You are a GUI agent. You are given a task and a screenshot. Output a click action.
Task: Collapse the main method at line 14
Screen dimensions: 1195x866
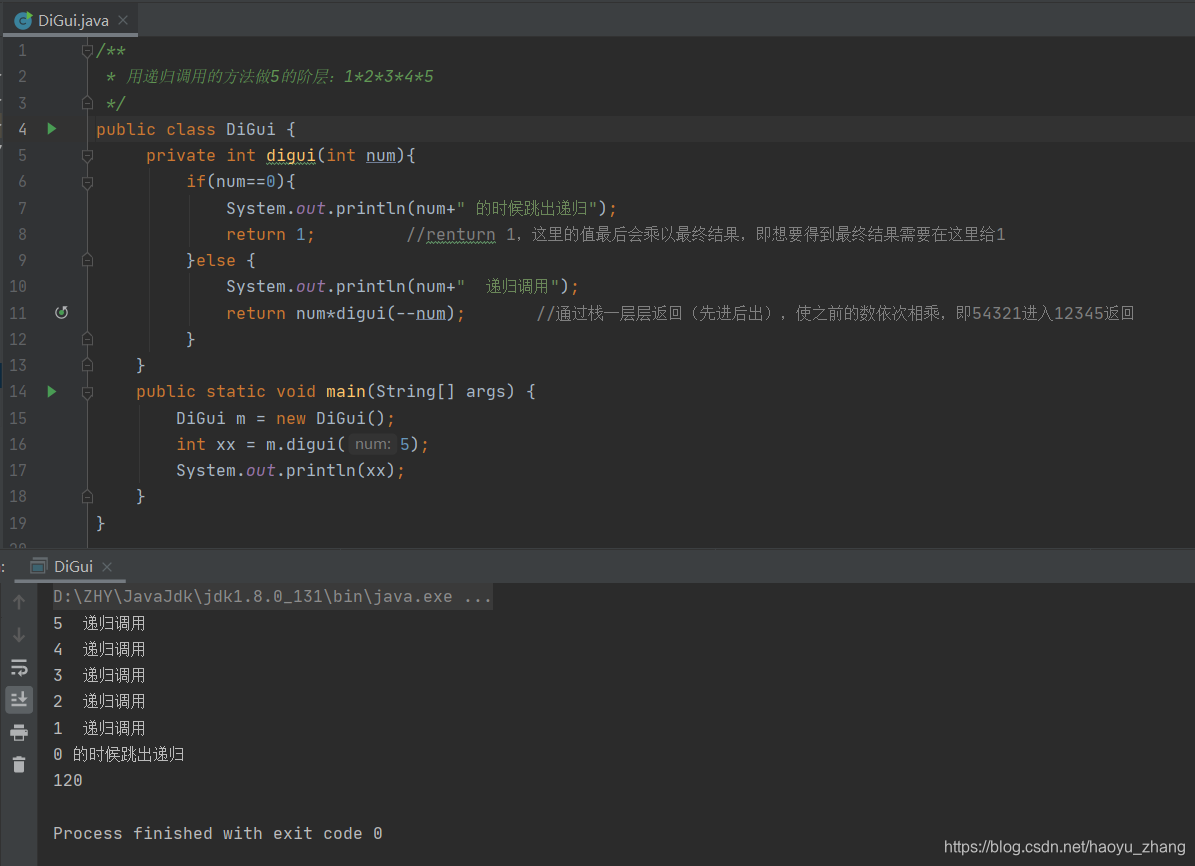click(x=87, y=393)
